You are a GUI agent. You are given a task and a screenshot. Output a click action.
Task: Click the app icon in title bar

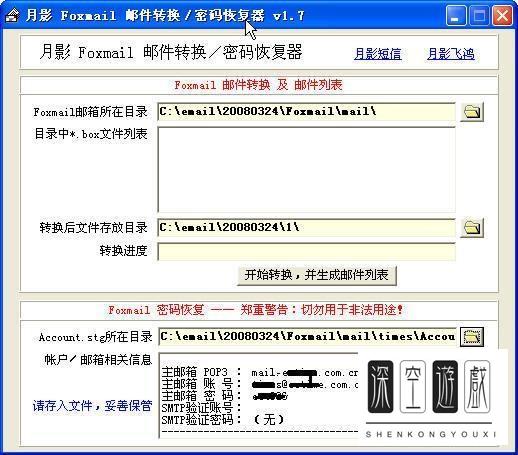tap(12, 15)
